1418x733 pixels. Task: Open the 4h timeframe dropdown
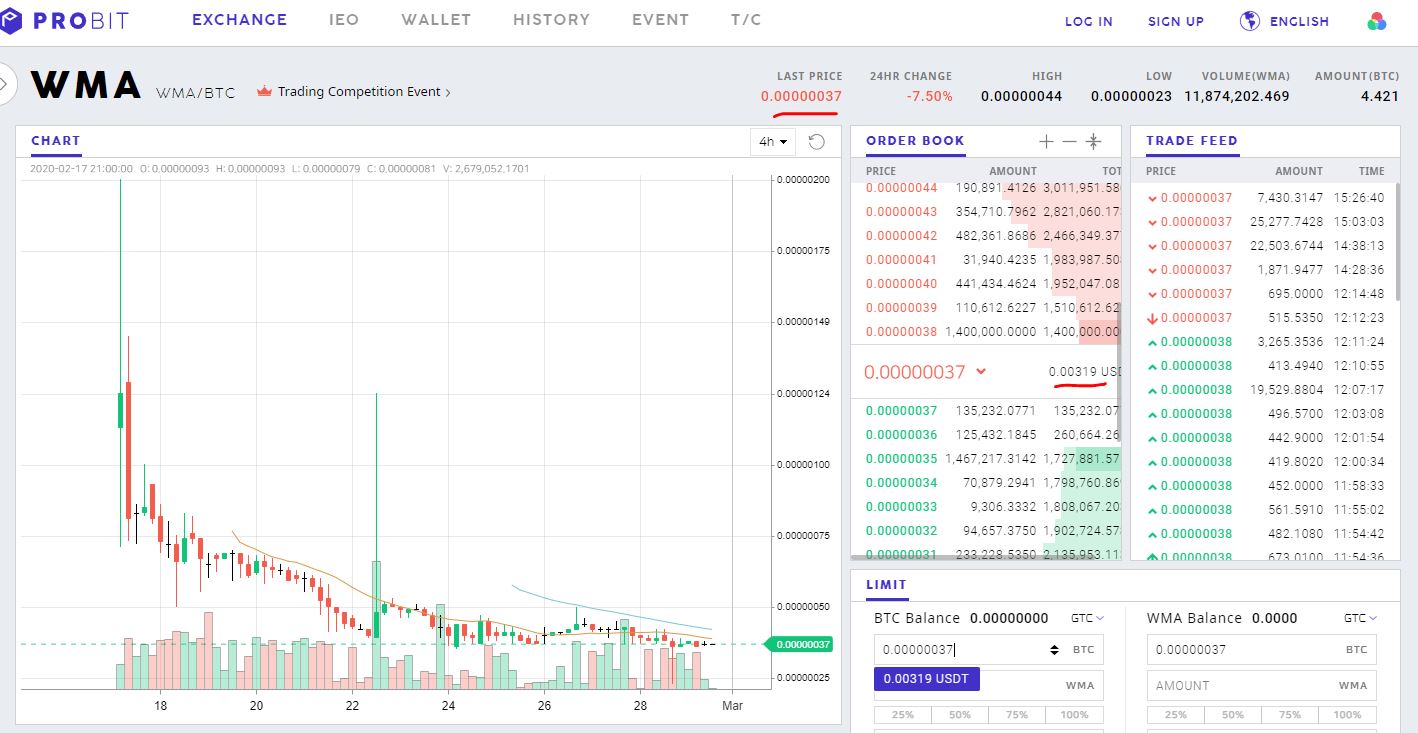771,141
